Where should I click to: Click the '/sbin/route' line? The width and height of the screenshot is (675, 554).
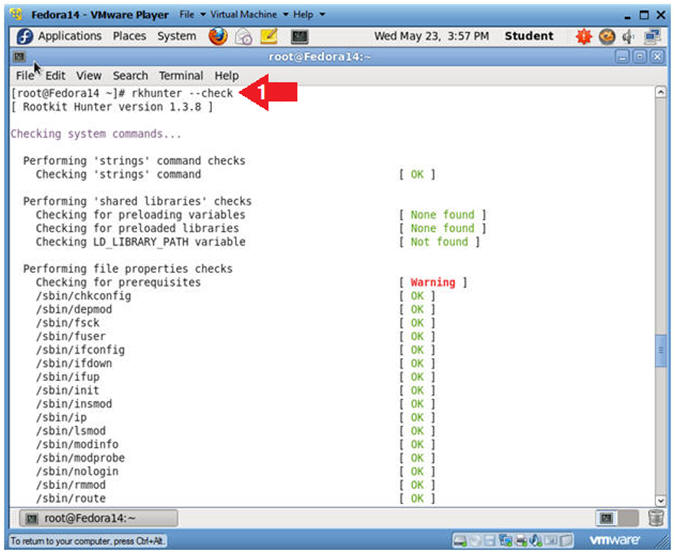point(71,498)
